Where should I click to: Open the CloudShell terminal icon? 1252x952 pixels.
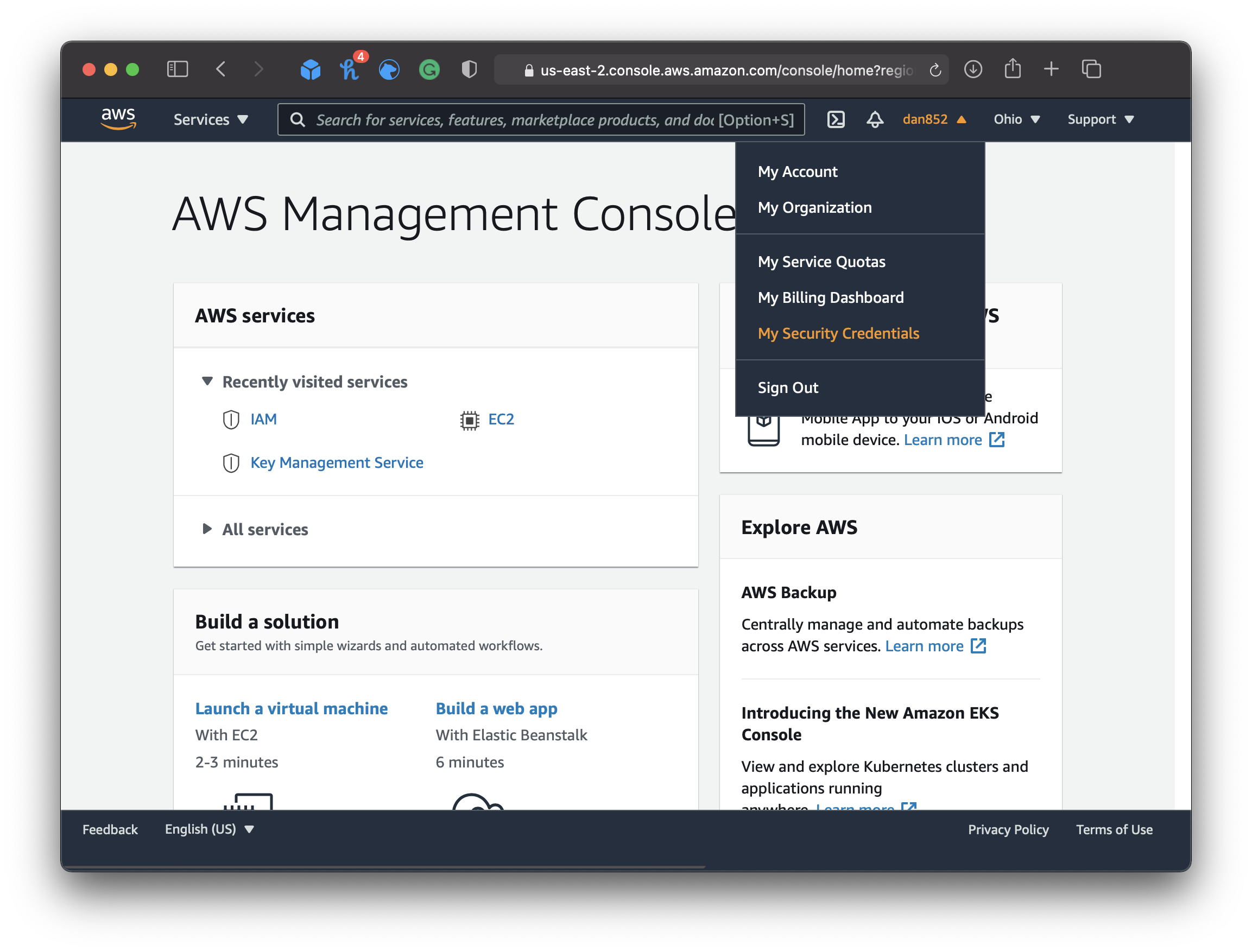[x=836, y=119]
